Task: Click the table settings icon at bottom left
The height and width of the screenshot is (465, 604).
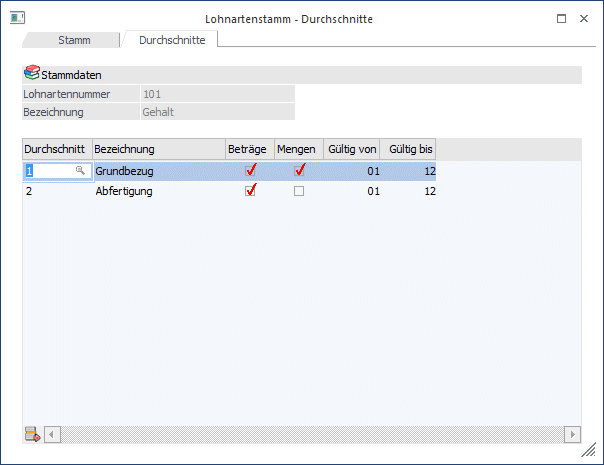Action: click(x=32, y=434)
